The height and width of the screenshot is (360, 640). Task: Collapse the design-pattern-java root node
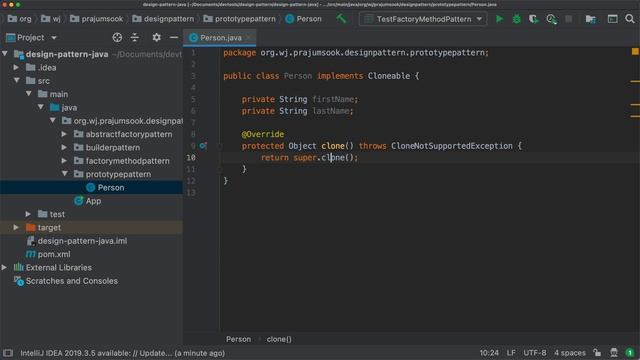click(5, 54)
